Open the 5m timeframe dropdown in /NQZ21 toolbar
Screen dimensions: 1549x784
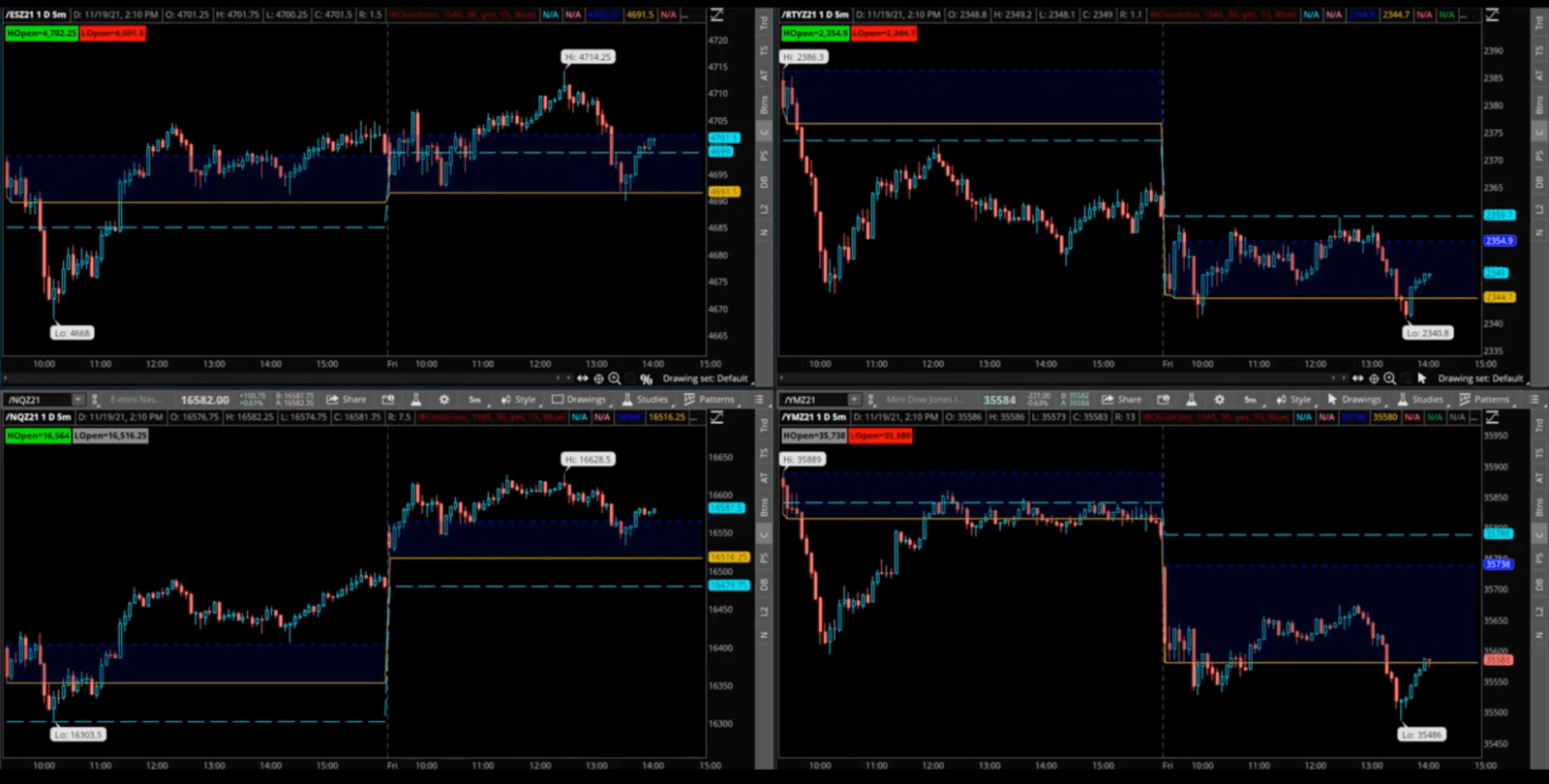point(474,399)
